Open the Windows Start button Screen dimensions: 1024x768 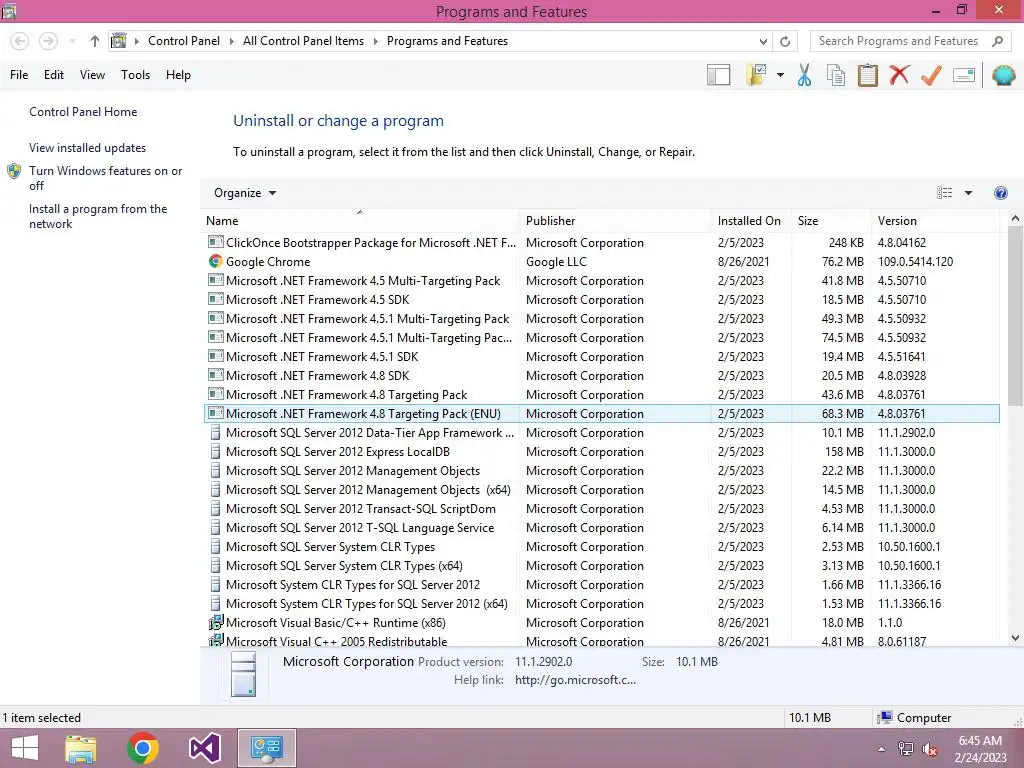pyautogui.click(x=25, y=748)
